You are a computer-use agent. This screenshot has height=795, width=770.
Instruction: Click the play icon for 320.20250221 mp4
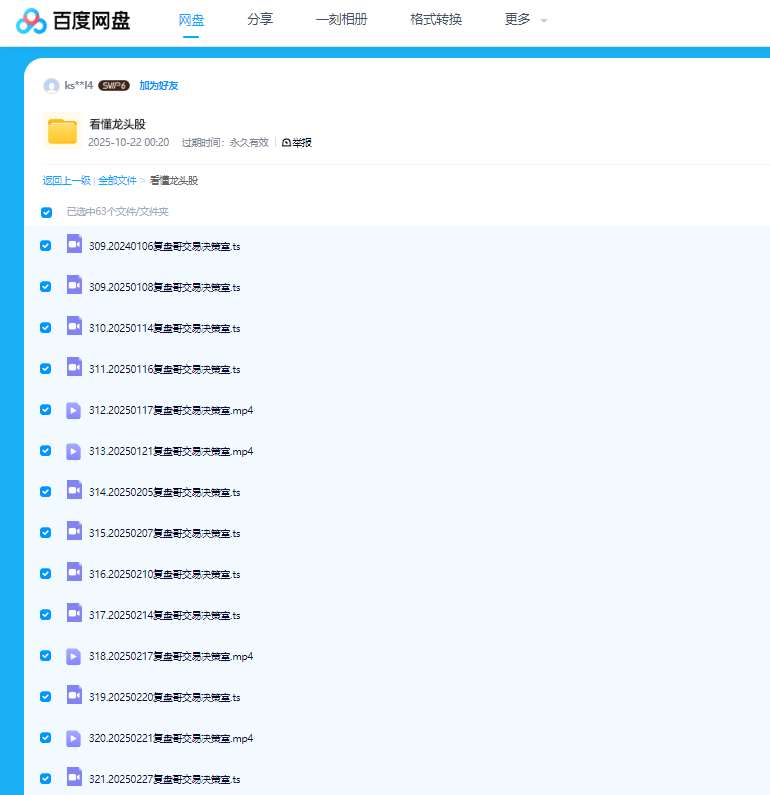pyautogui.click(x=74, y=738)
